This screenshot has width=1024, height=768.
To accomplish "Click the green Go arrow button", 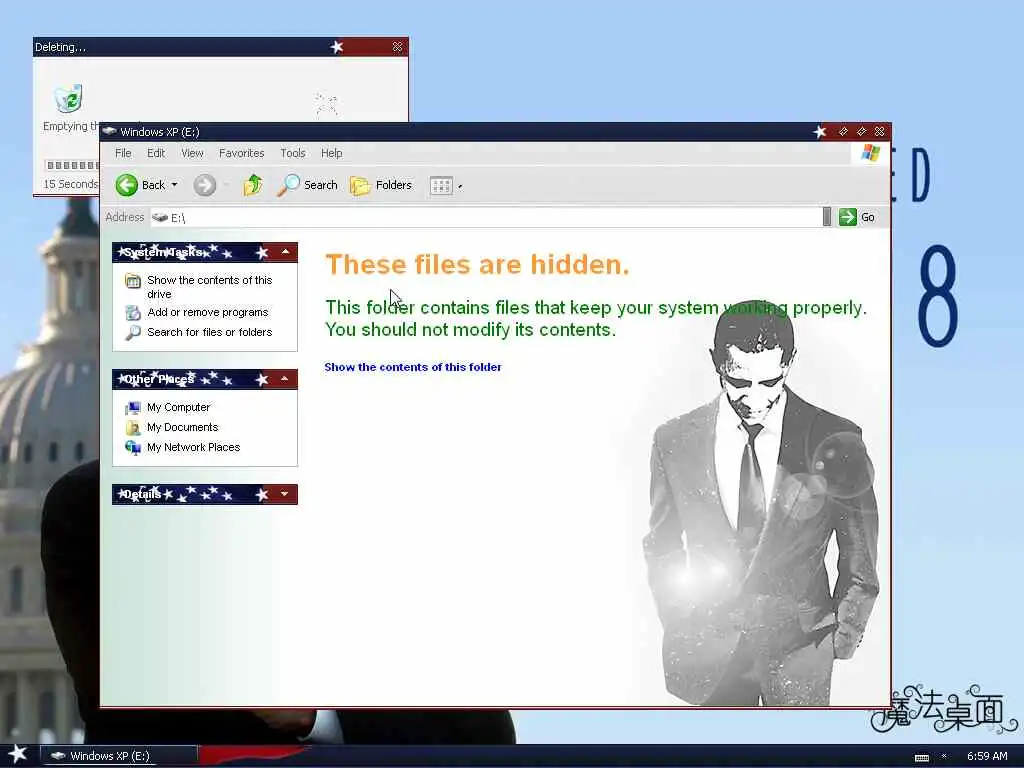I will tap(848, 217).
